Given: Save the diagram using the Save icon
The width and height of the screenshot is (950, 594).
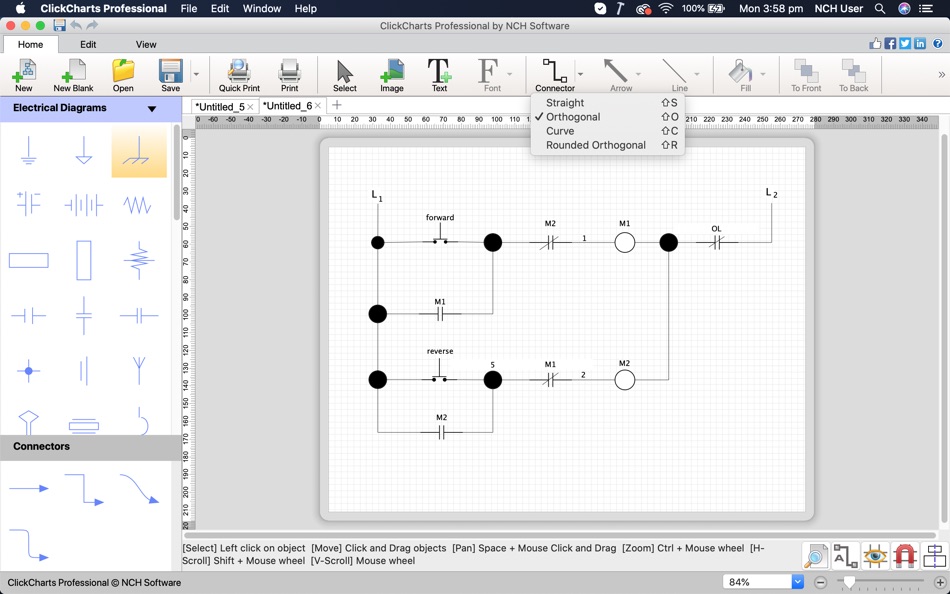Looking at the screenshot, I should (x=170, y=75).
